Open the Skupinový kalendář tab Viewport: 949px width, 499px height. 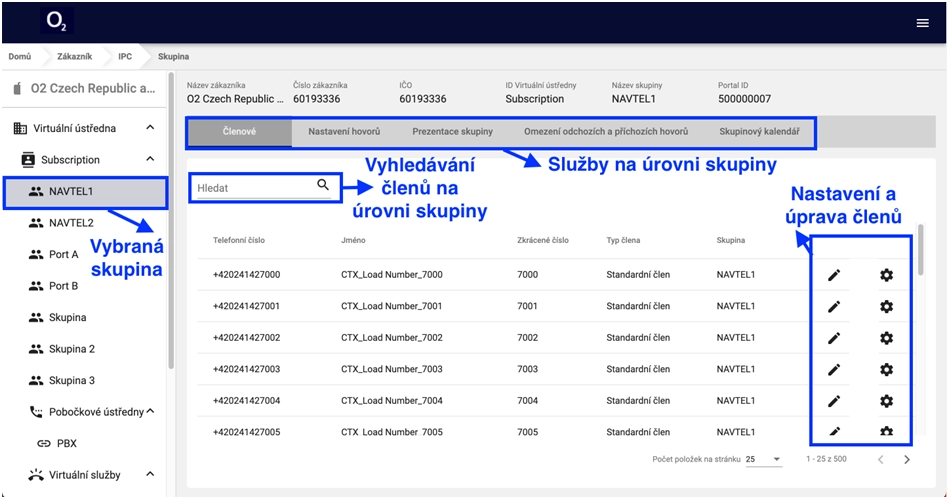pyautogui.click(x=759, y=132)
